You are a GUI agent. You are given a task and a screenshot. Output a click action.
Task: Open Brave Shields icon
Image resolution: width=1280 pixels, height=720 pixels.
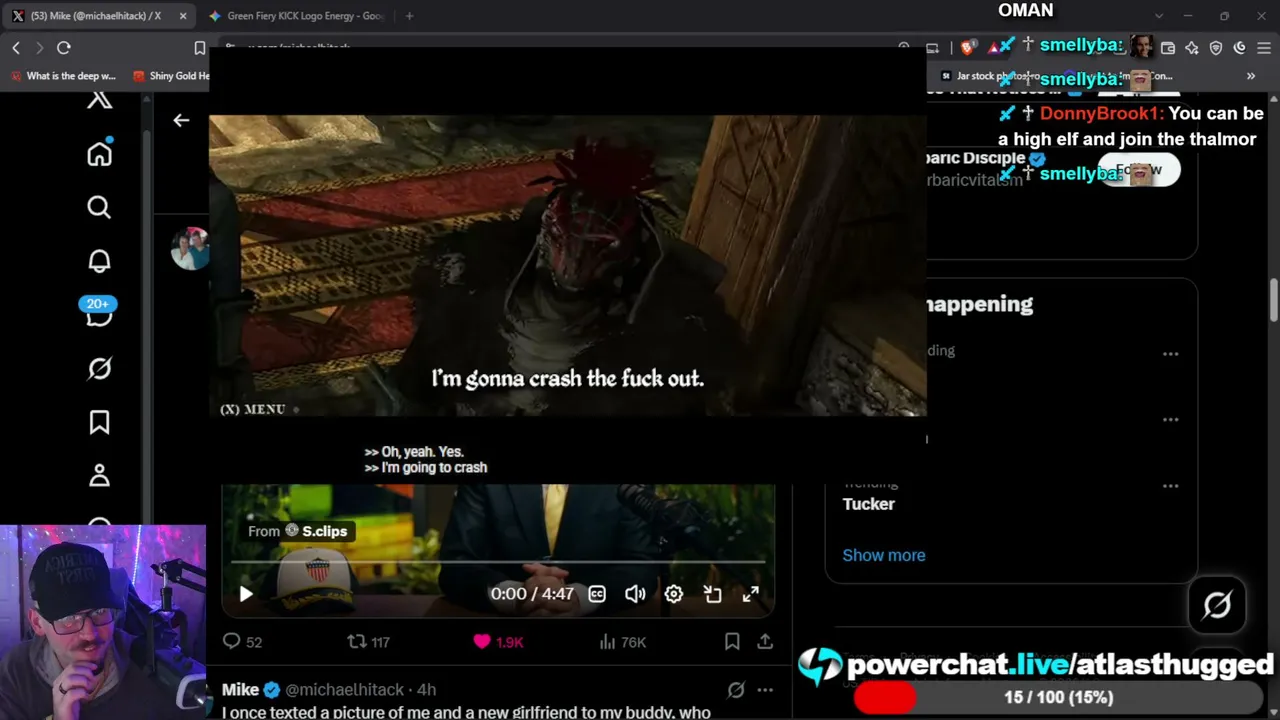click(968, 47)
